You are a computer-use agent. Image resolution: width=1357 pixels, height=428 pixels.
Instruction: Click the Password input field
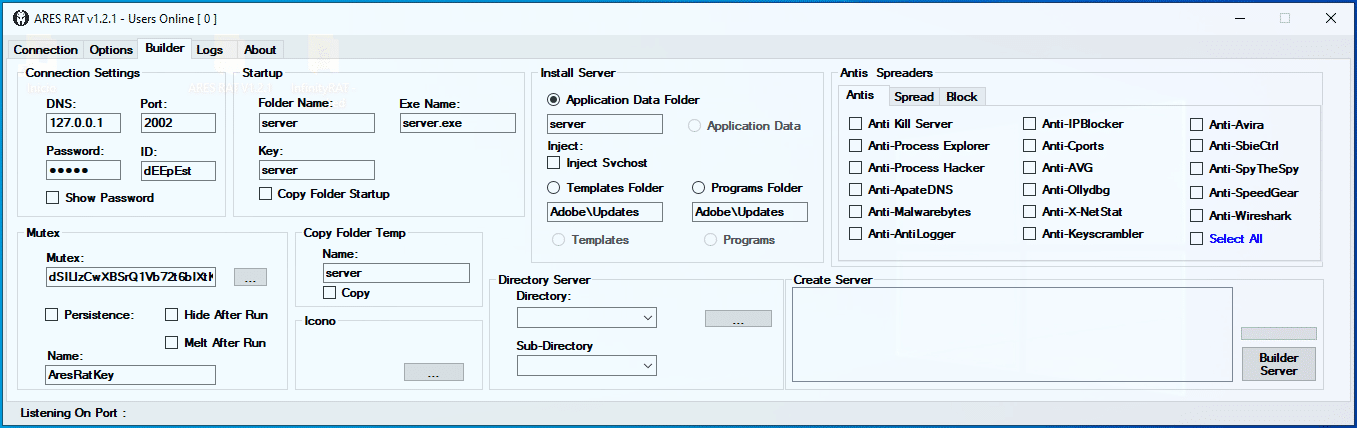[83, 170]
